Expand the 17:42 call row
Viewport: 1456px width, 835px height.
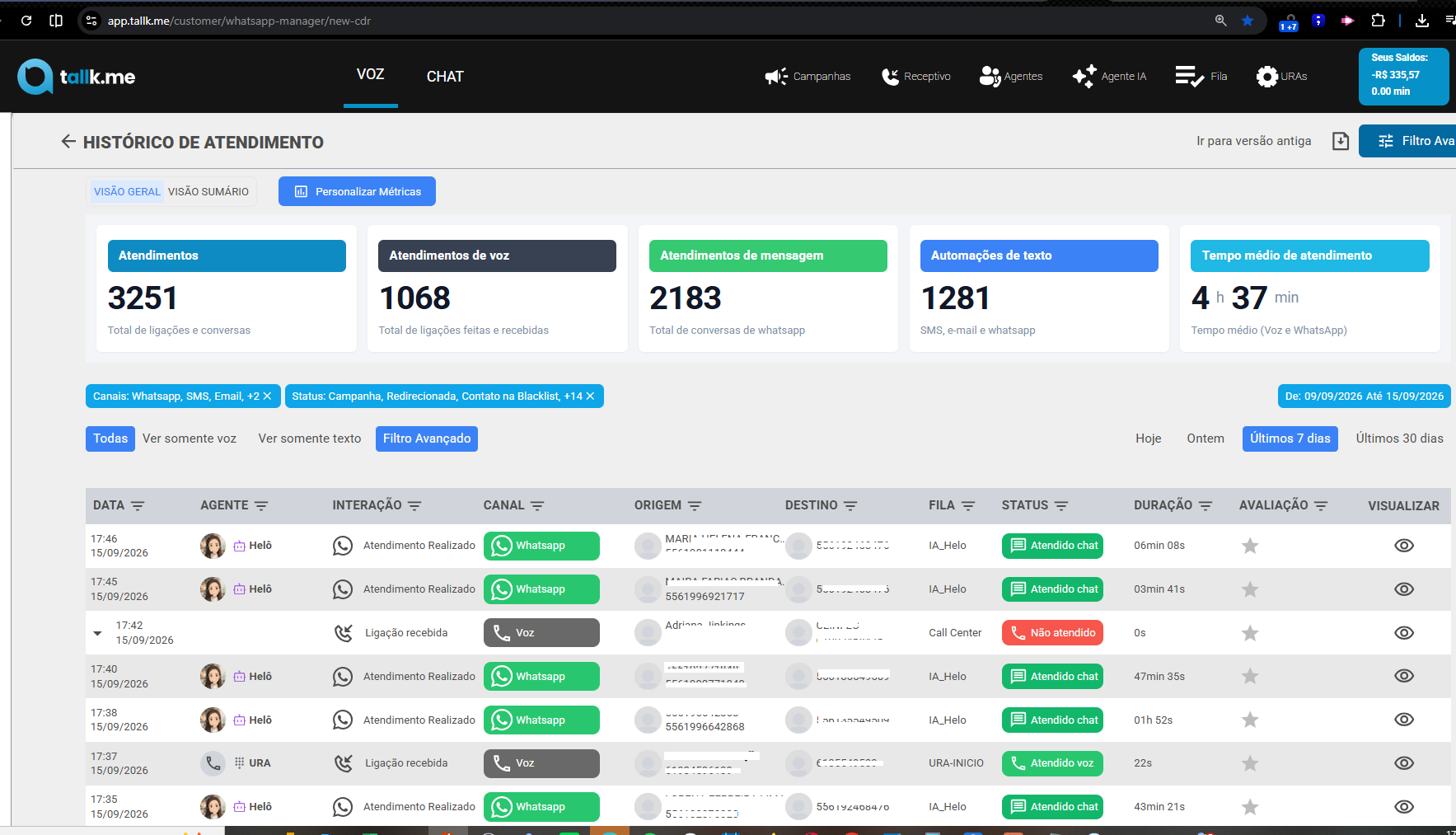tap(97, 633)
